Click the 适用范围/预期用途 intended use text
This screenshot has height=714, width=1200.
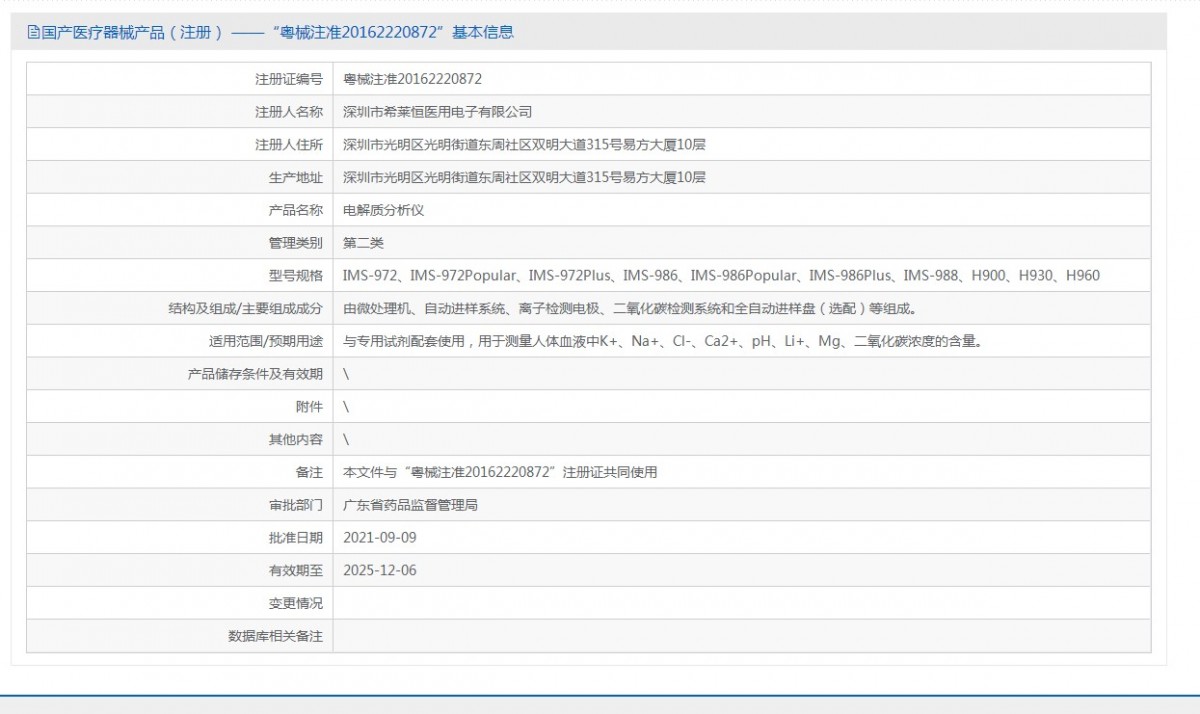pyautogui.click(x=663, y=342)
